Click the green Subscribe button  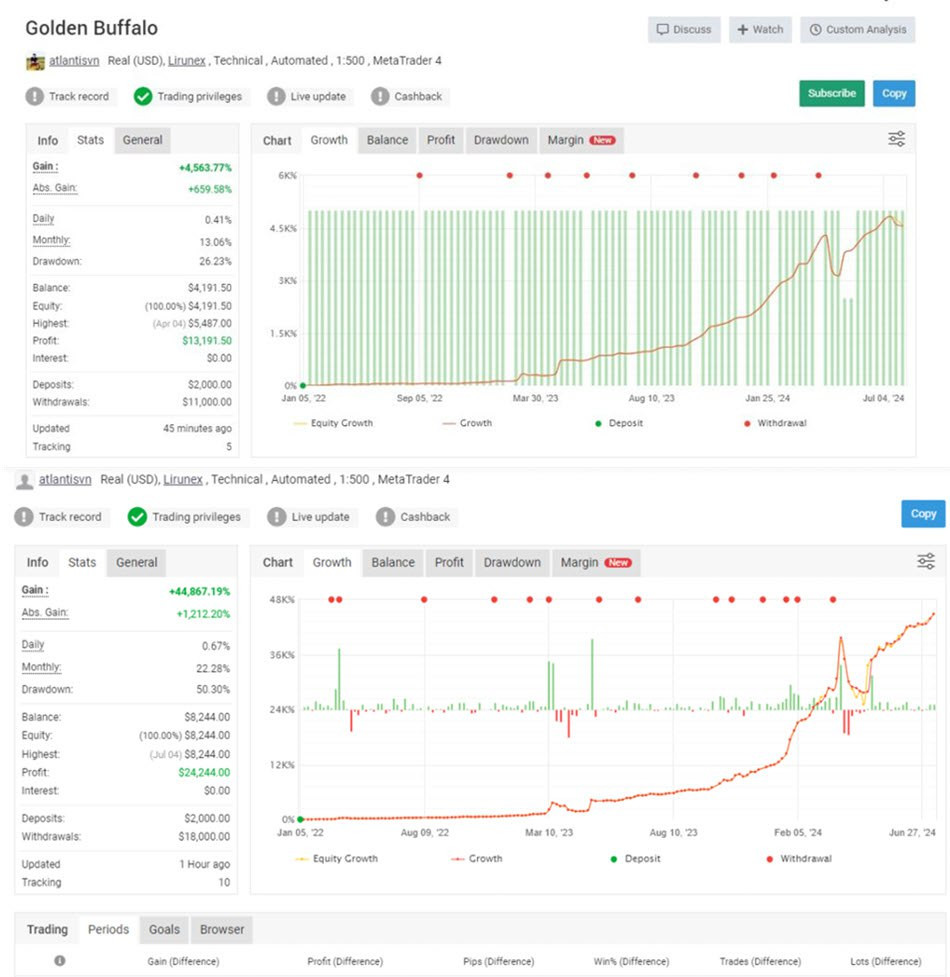(831, 93)
